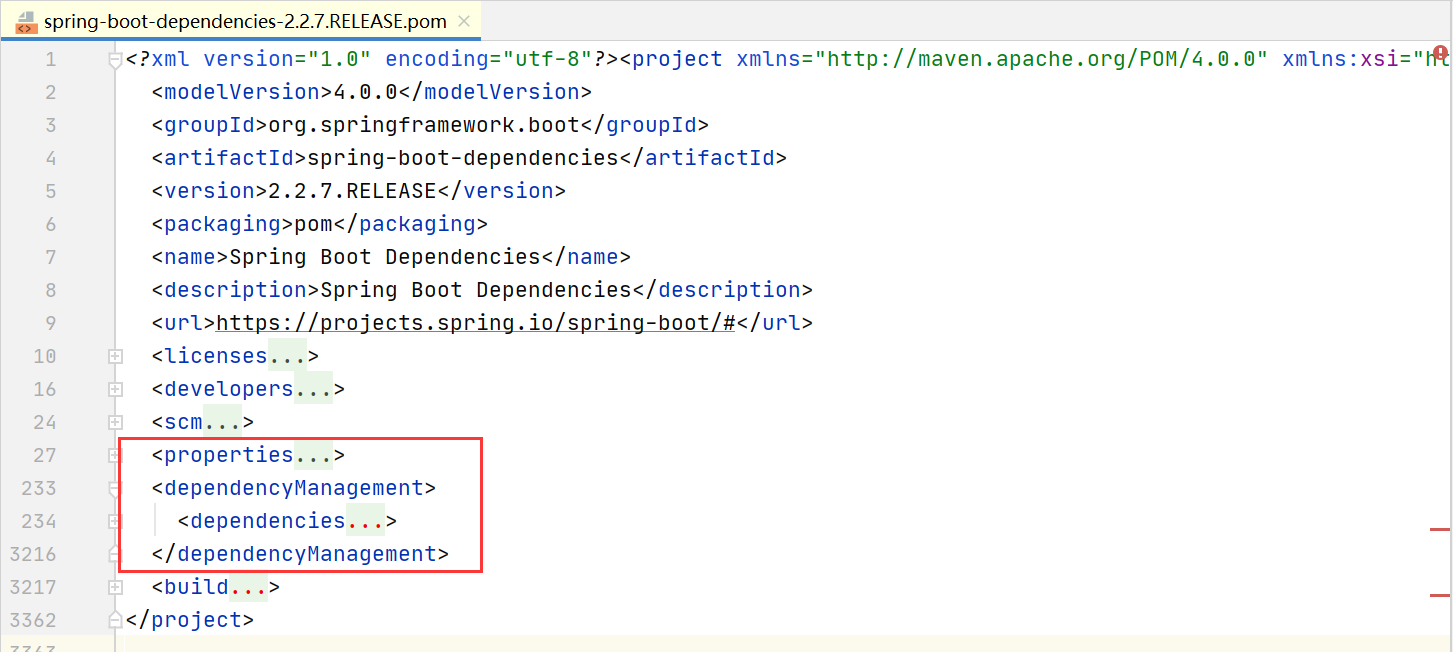This screenshot has height=652, width=1453.
Task: Click the maven.apache.org POM namespace string
Action: 1042,60
